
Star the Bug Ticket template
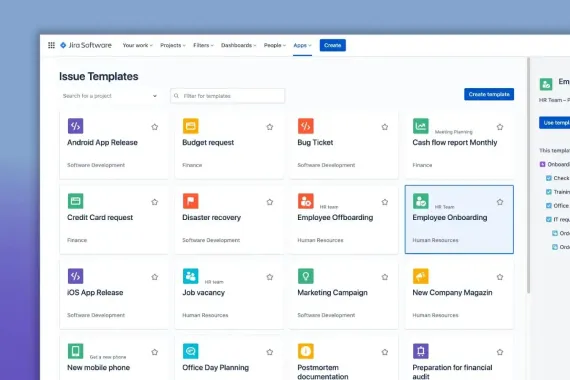(385, 127)
